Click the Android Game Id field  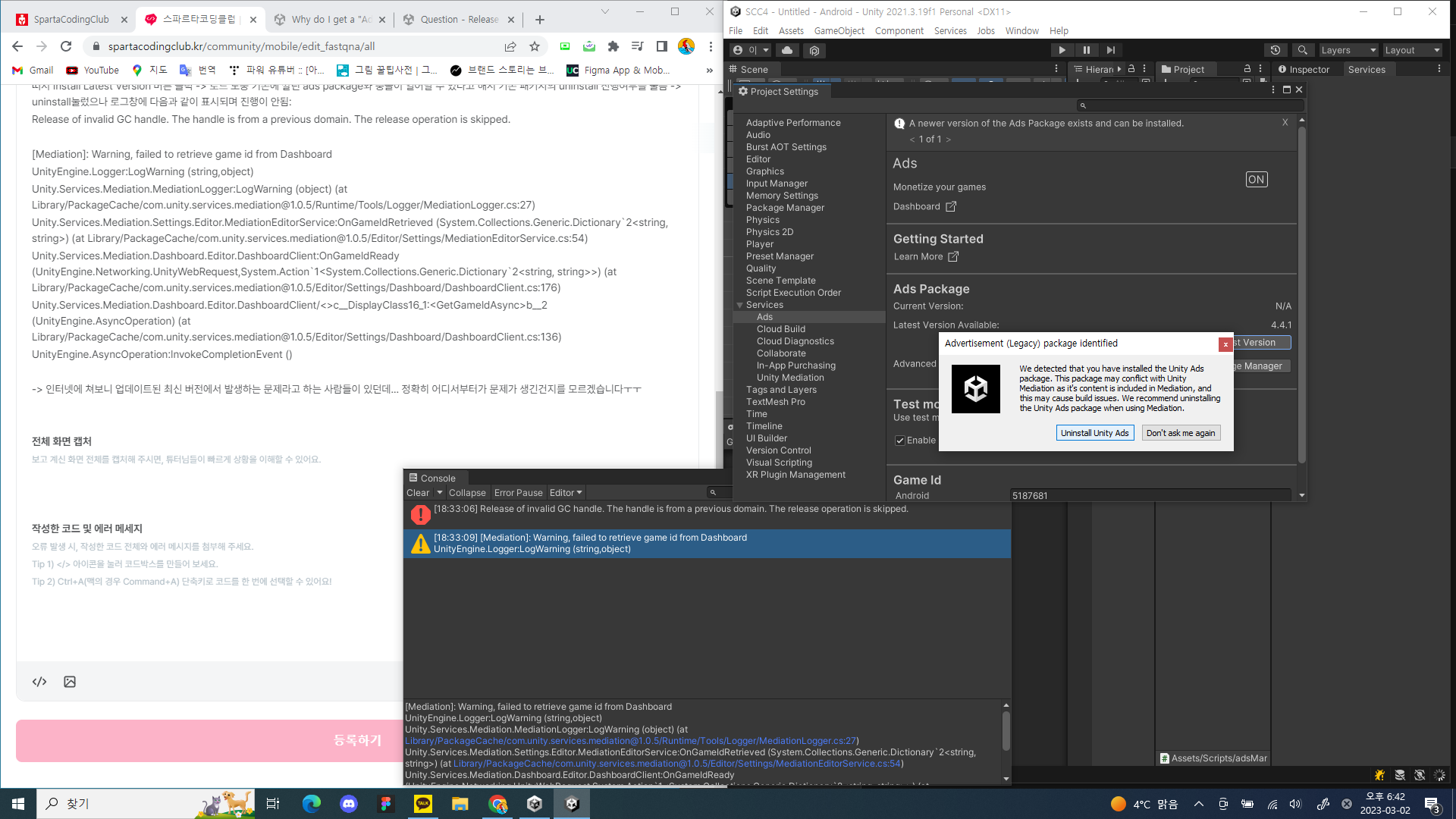coord(1150,495)
